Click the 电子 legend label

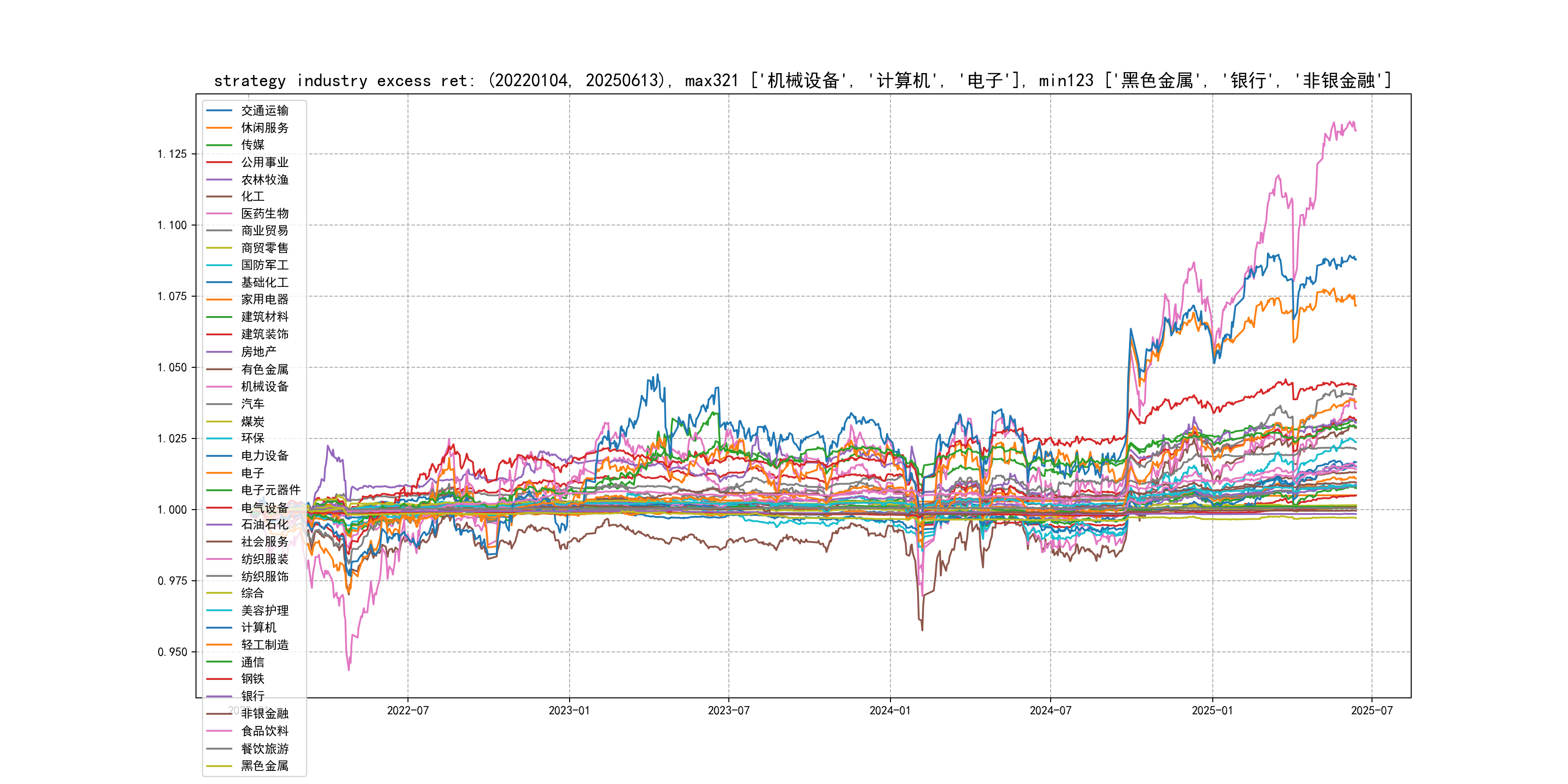(252, 473)
